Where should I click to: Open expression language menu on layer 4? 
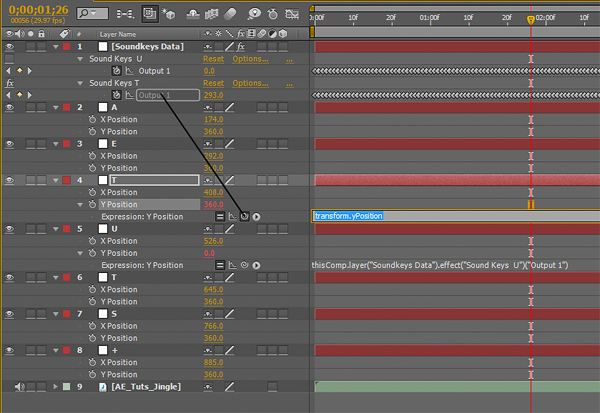tap(256, 217)
